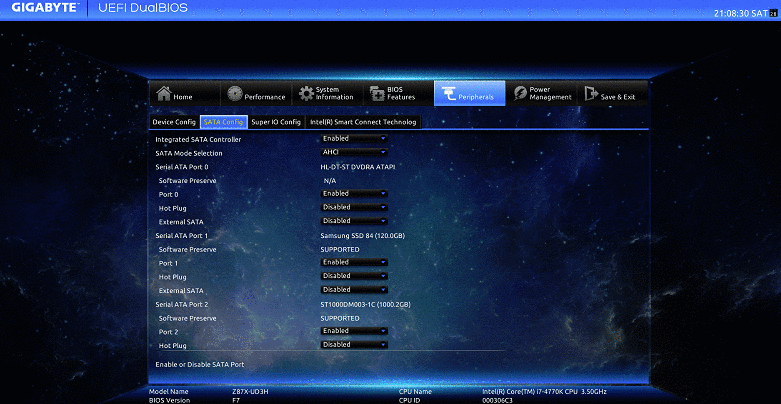Screen dimensions: 781x404
Task: Open External SATA dropdown under Port 1
Action: 354,290
